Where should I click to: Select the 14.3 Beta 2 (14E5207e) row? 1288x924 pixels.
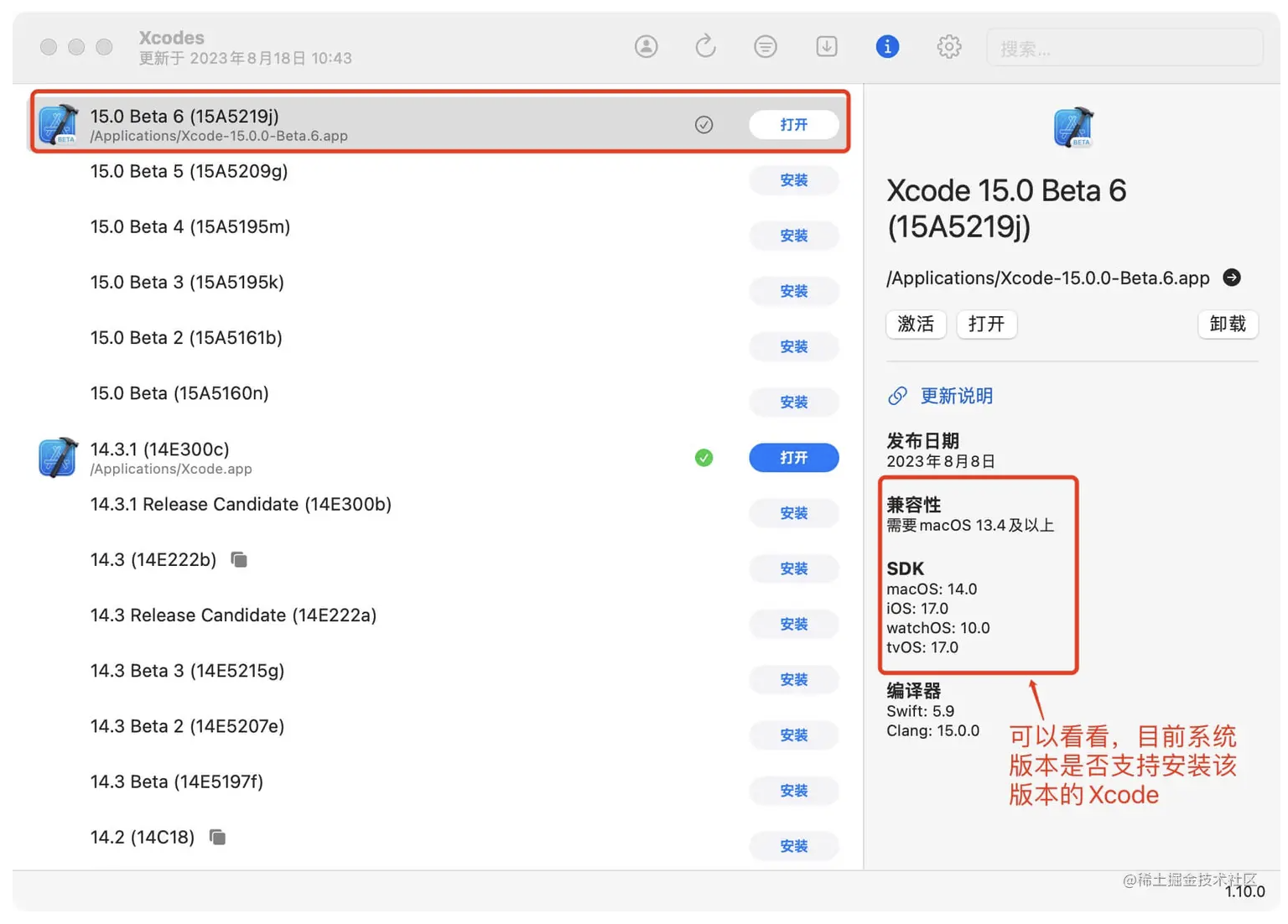point(439,735)
